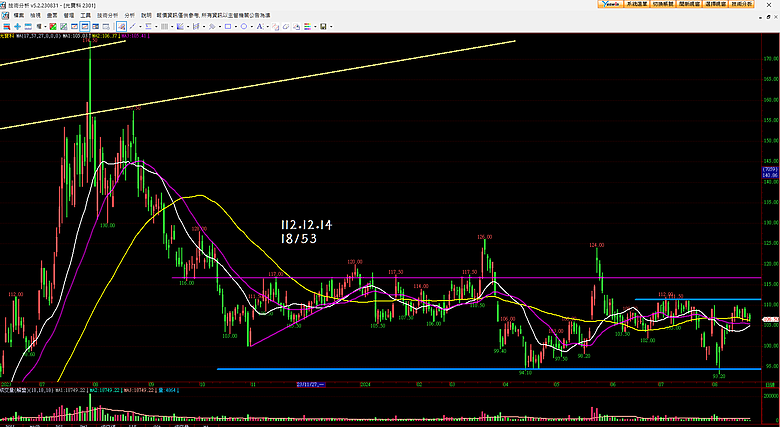Click the 開新視窗 orange button
Viewport: 780px width, 427px height.
689,4
